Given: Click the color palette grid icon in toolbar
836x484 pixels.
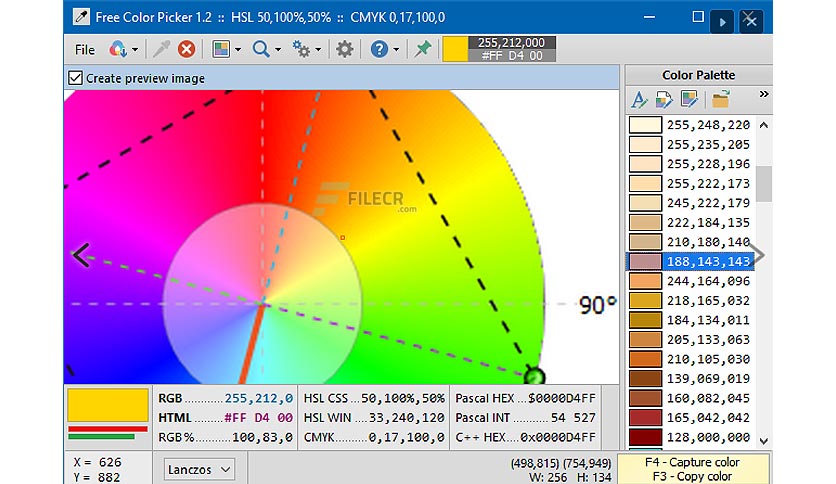Looking at the screenshot, I should point(221,50).
